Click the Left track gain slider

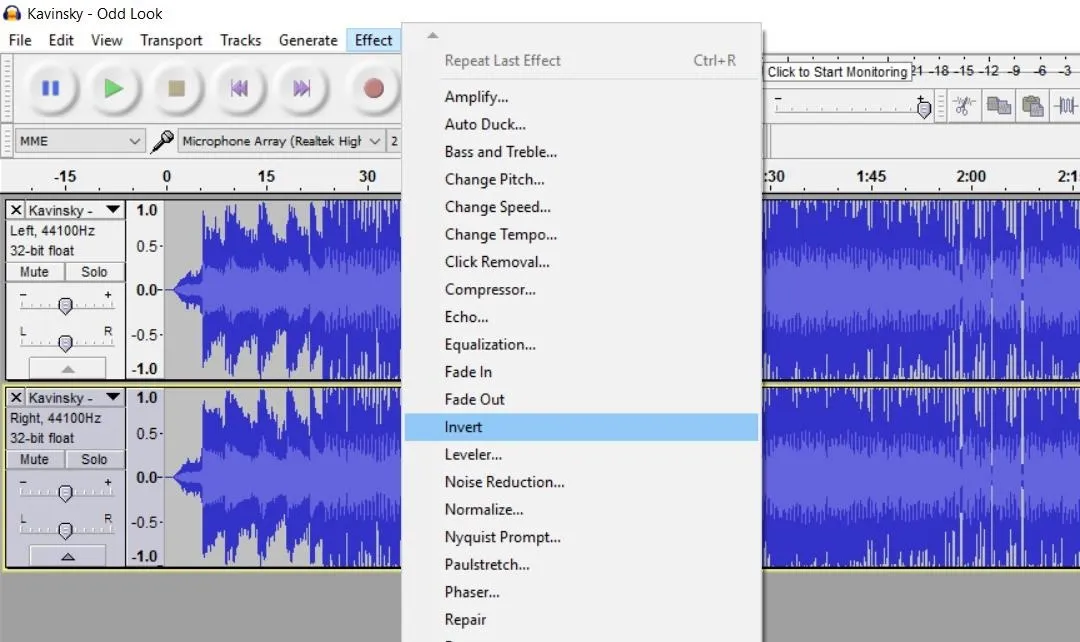click(65, 305)
